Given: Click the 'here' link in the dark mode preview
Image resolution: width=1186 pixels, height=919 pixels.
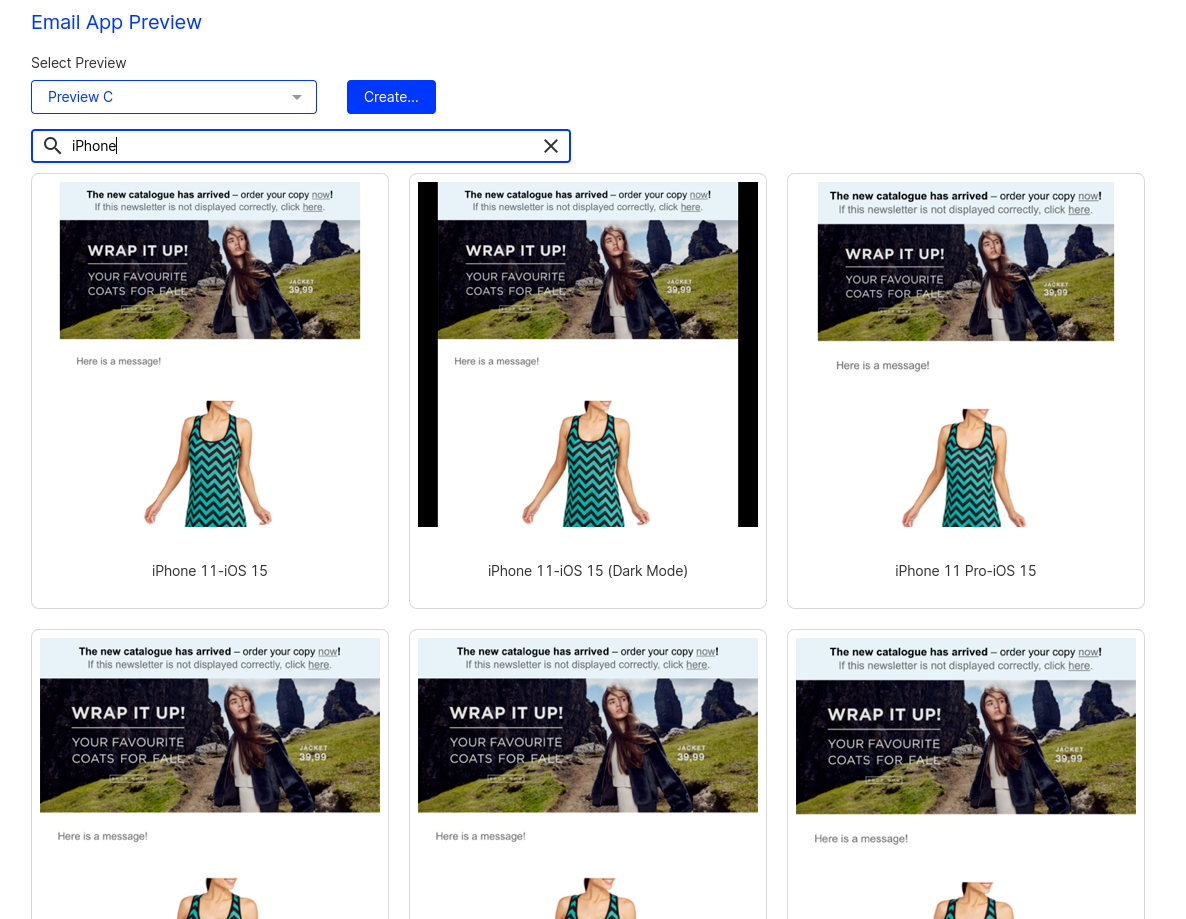Looking at the screenshot, I should click(x=690, y=207).
